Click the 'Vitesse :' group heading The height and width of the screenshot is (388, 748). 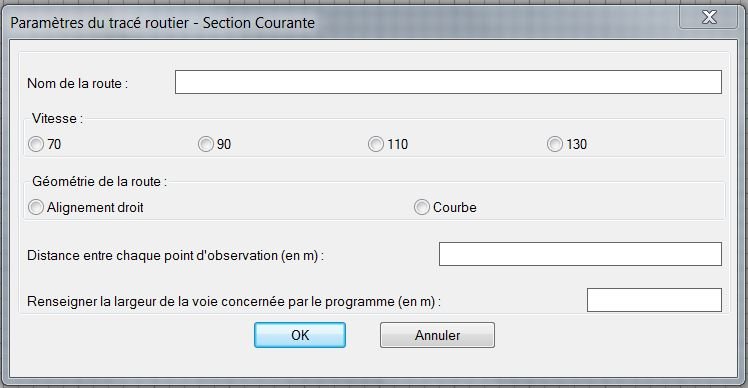(x=57, y=118)
